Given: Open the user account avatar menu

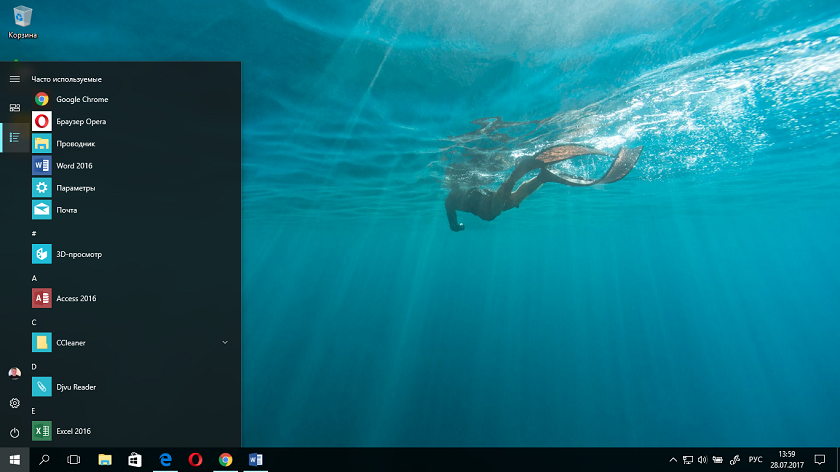Looking at the screenshot, I should pos(14,373).
